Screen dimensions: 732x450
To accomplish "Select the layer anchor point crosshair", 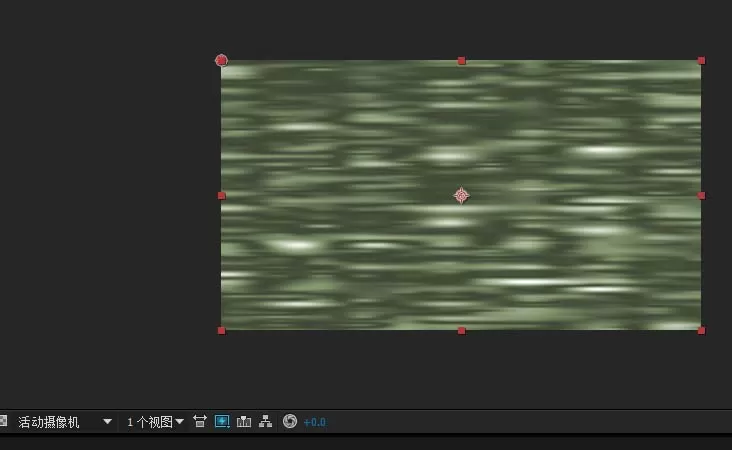I will click(461, 196).
